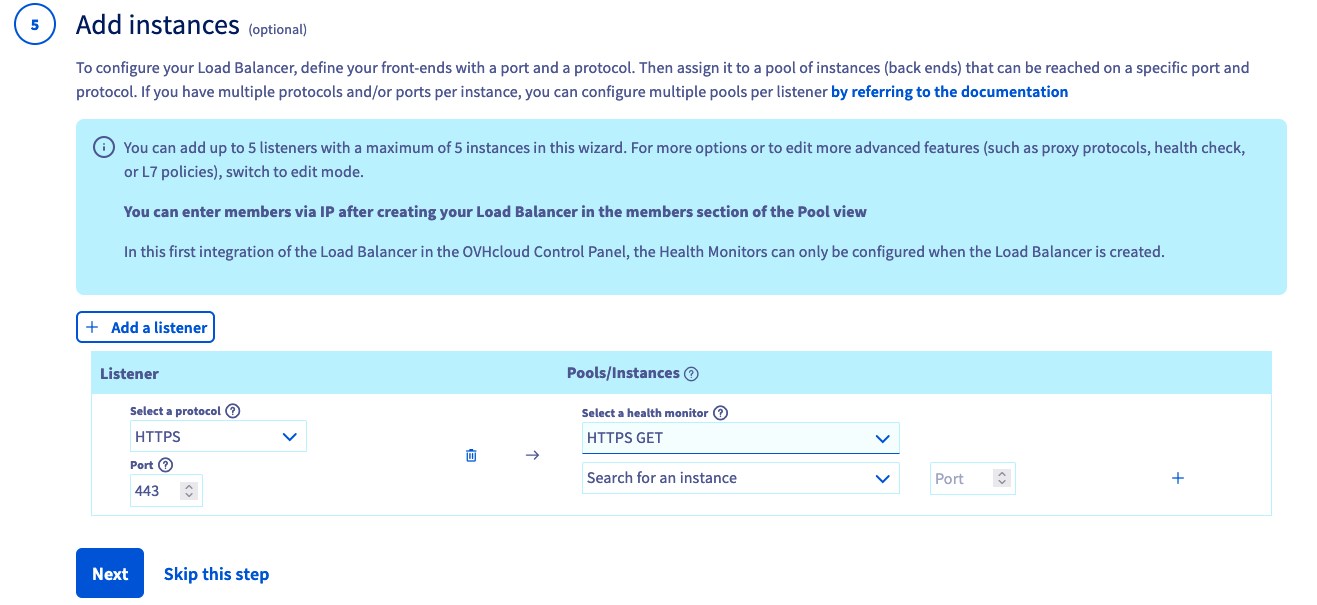Open the Search for an instance dropdown
Image resolution: width=1317 pixels, height=605 pixels.
740,478
